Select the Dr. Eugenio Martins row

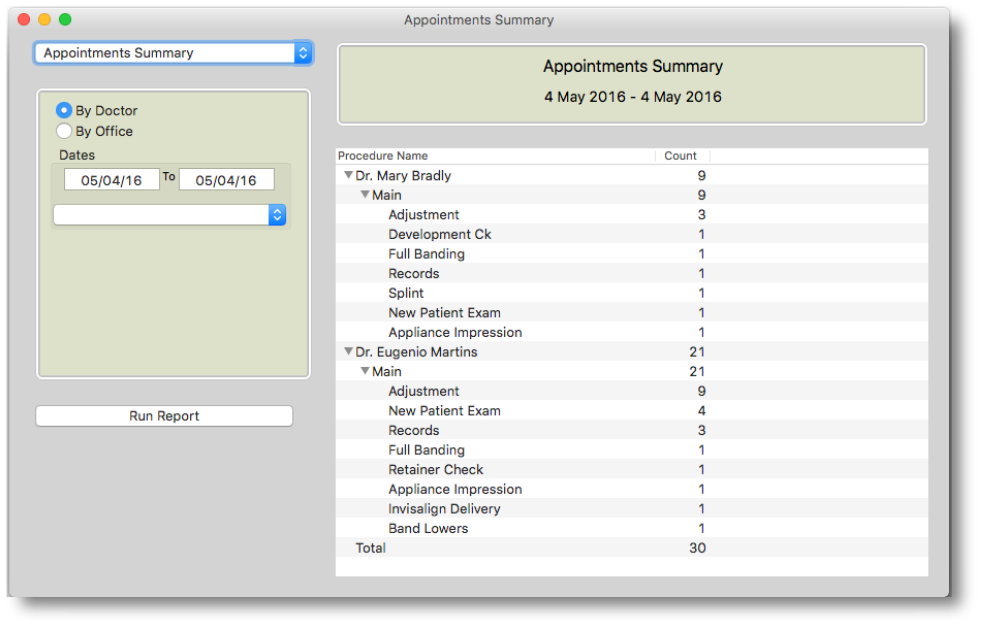[x=632, y=352]
